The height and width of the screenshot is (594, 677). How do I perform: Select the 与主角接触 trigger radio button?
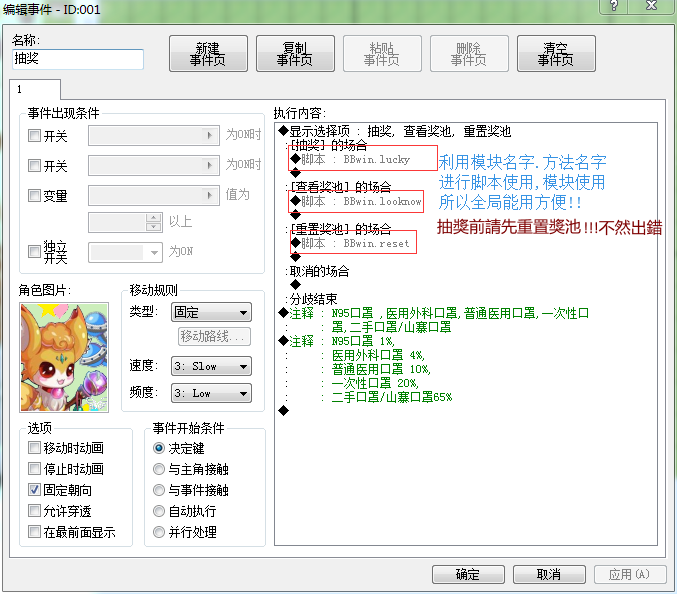[x=159, y=469]
